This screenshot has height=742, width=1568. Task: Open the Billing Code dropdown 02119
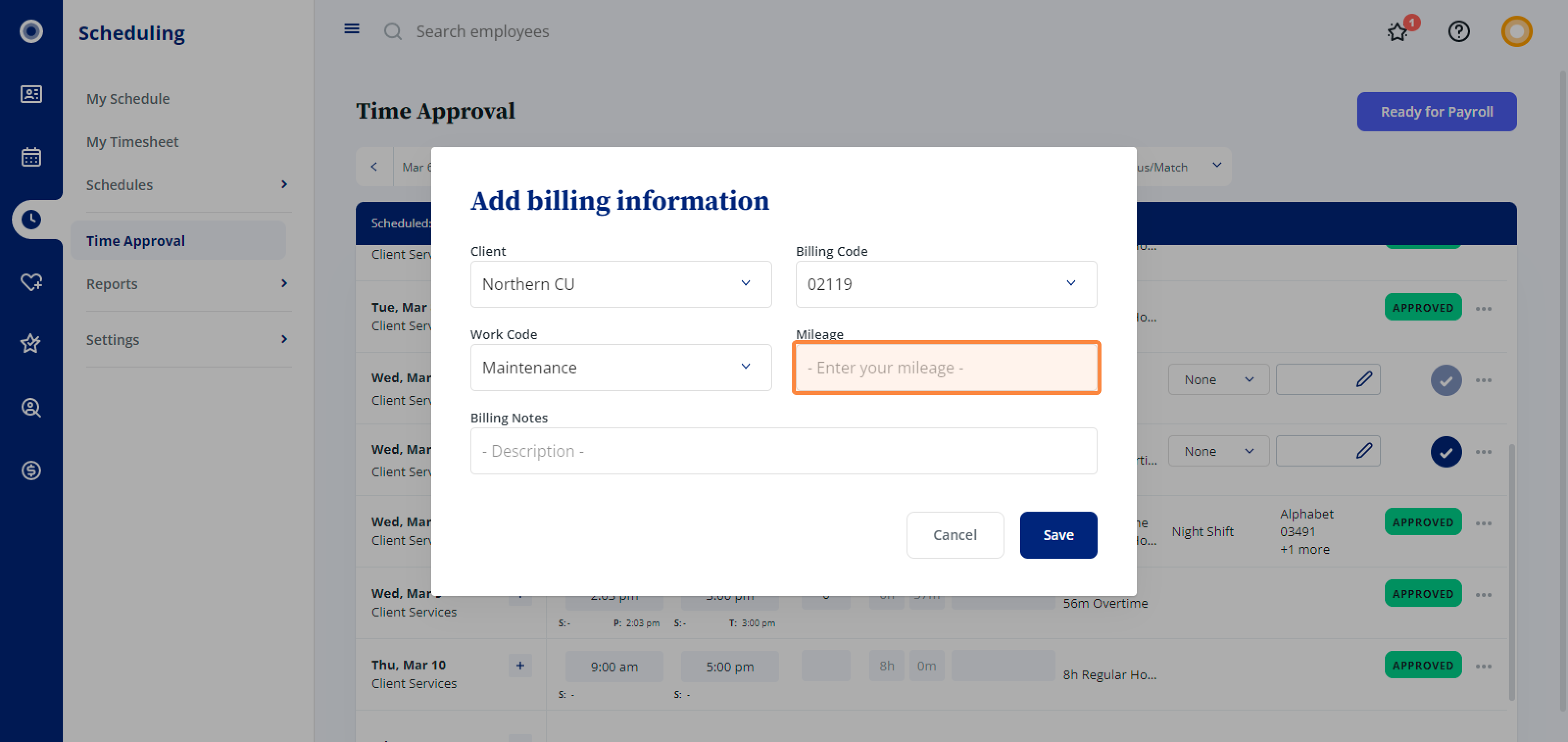tap(946, 284)
